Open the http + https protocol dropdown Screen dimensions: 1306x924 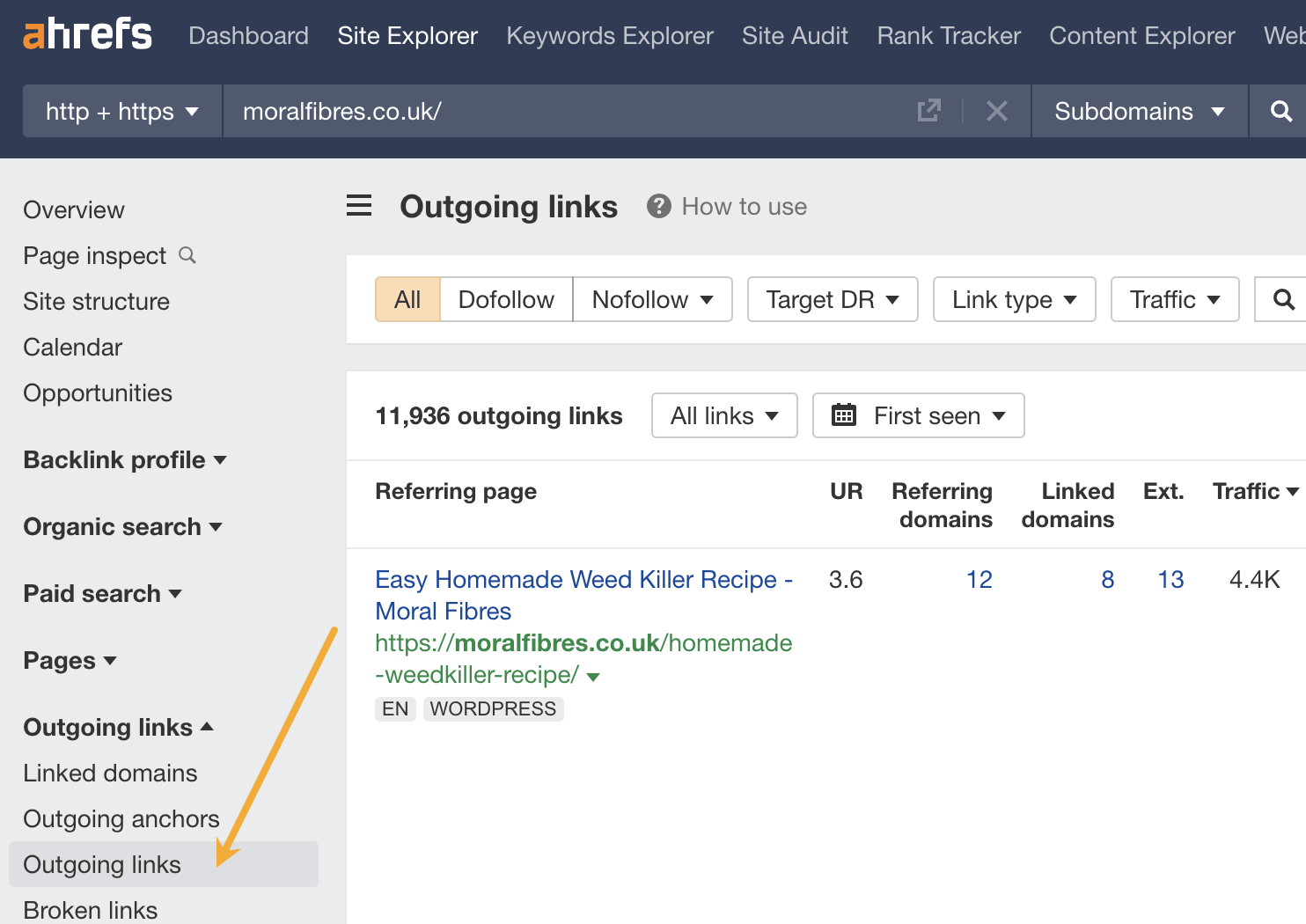(x=121, y=111)
